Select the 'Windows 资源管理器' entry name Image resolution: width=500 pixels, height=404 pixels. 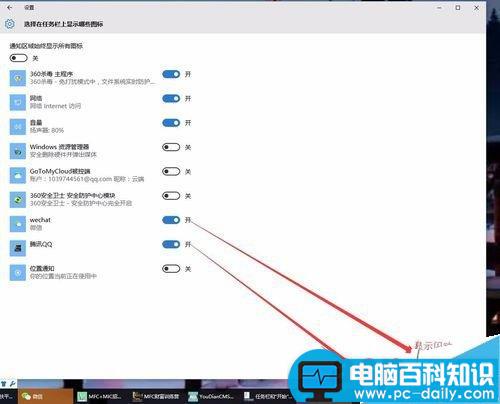[x=60, y=147]
